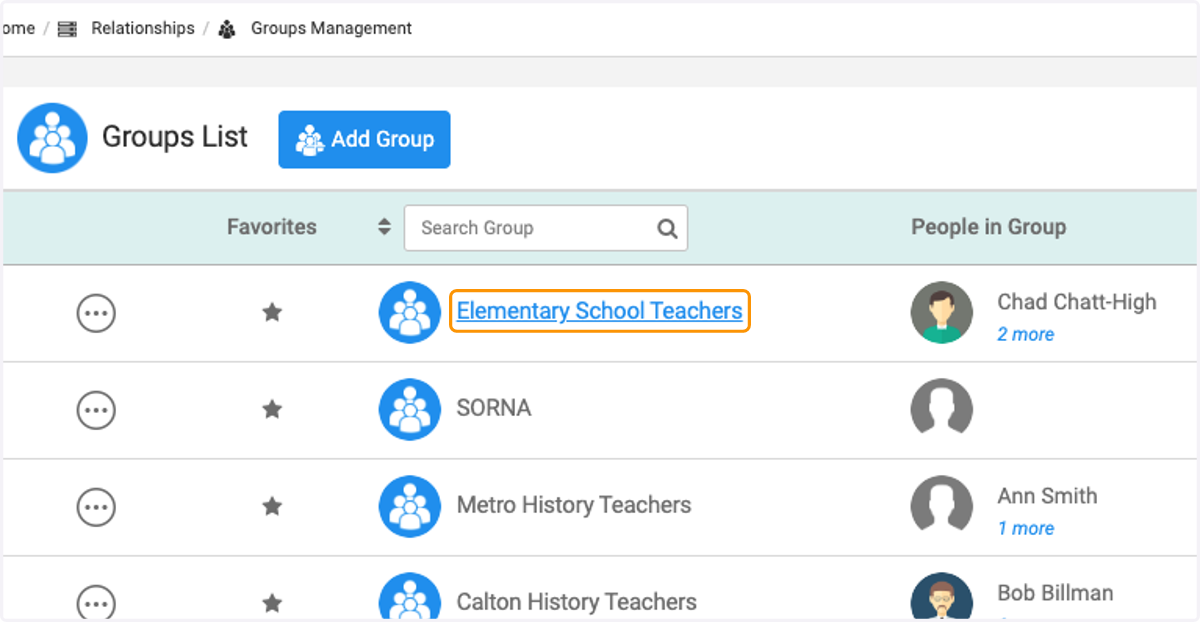
Task: Open options menu for Calton History Teachers row
Action: (x=96, y=603)
